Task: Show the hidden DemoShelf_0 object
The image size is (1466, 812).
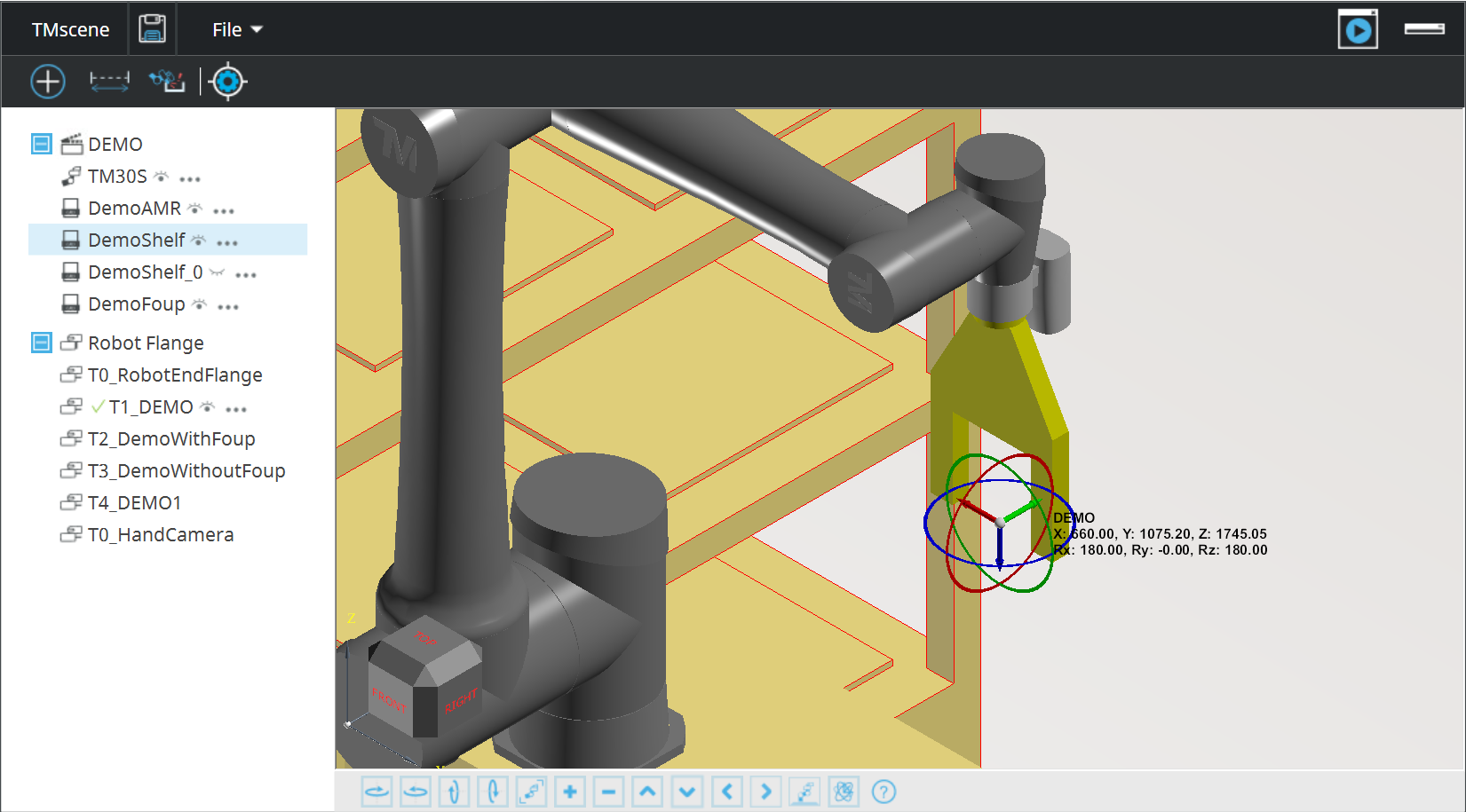Action: pyautogui.click(x=217, y=272)
